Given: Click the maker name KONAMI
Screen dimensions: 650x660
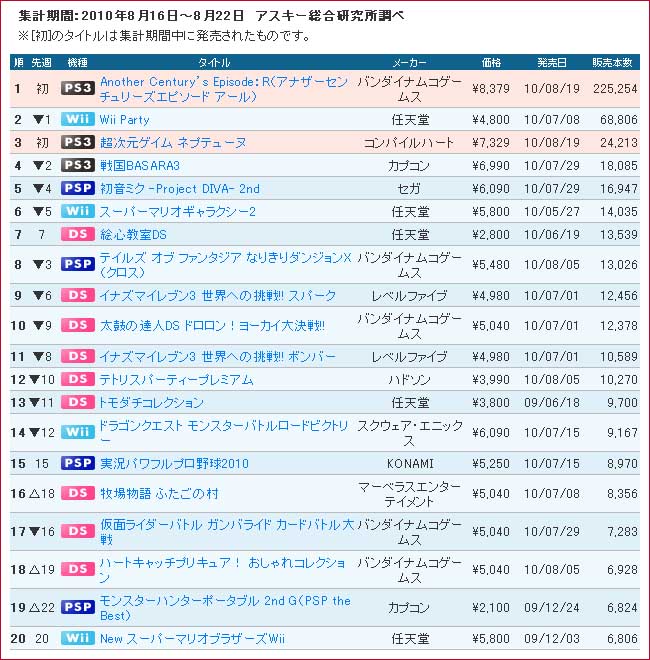Looking at the screenshot, I should 410,464.
